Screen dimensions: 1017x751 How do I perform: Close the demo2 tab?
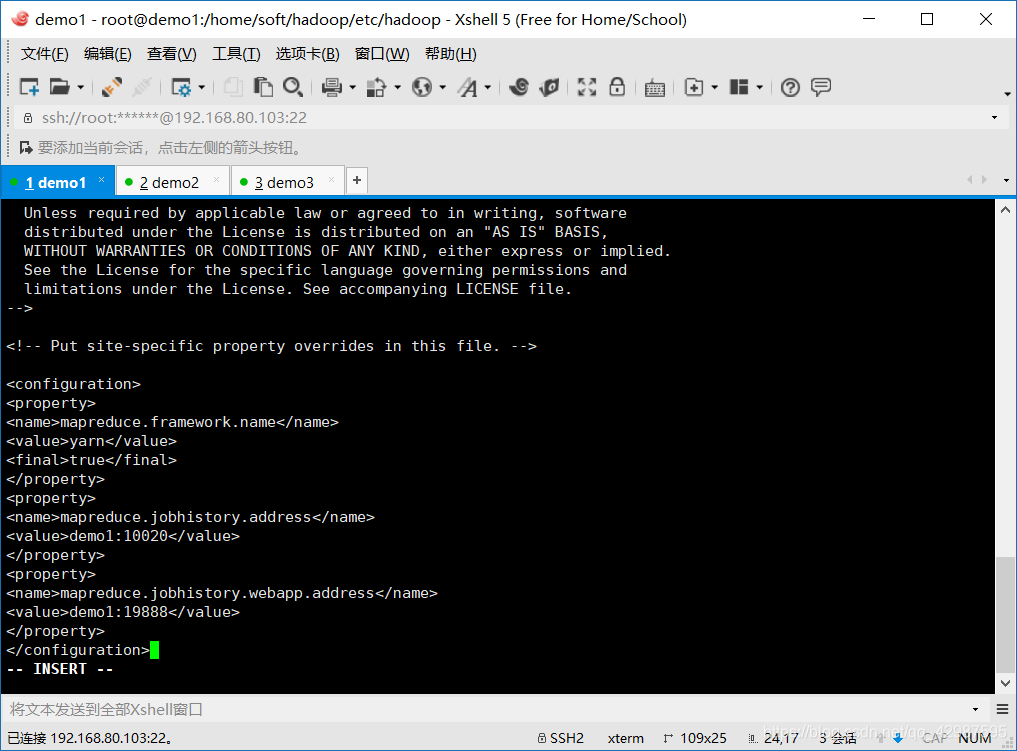click(x=217, y=180)
